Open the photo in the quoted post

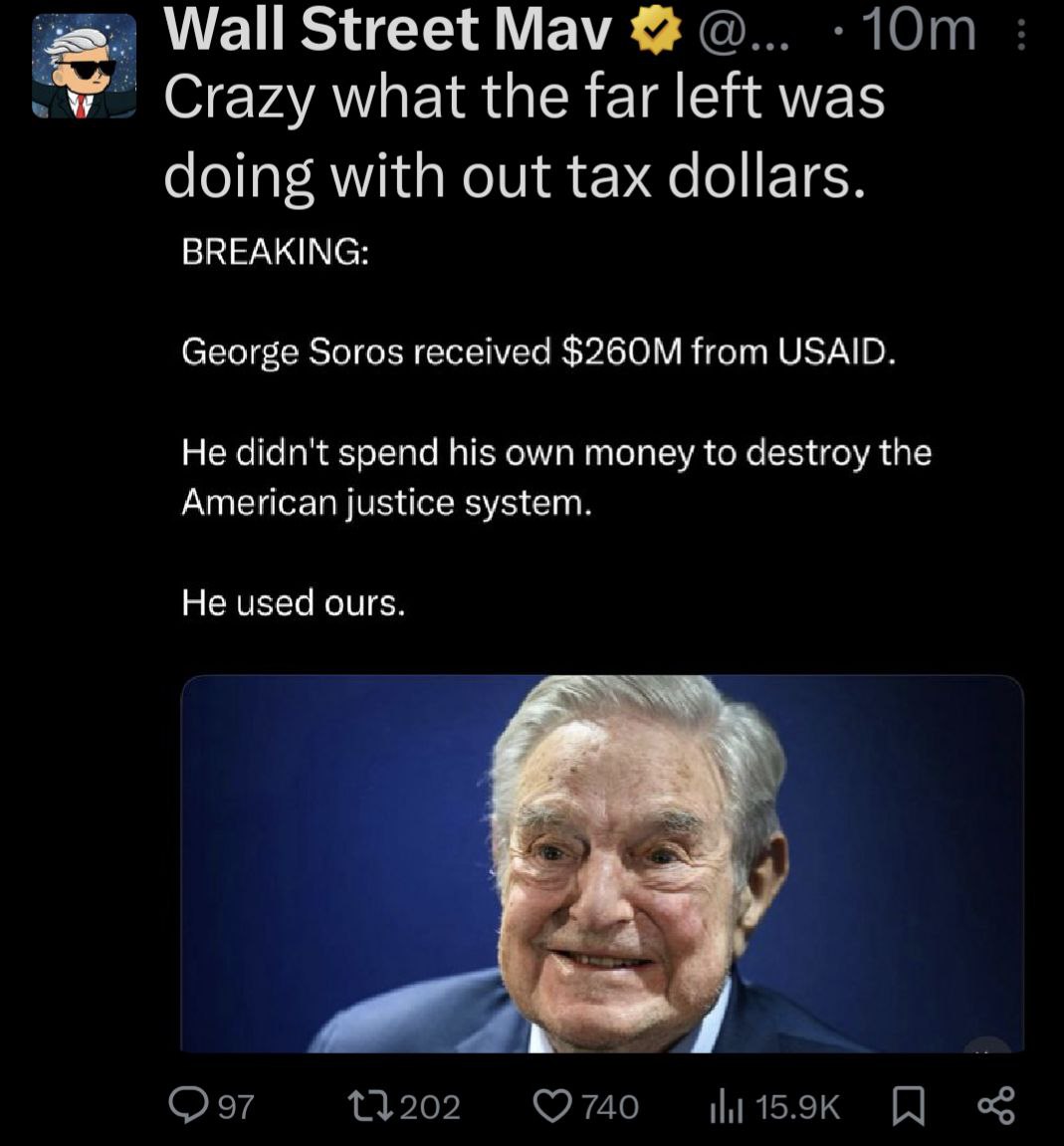(601, 862)
